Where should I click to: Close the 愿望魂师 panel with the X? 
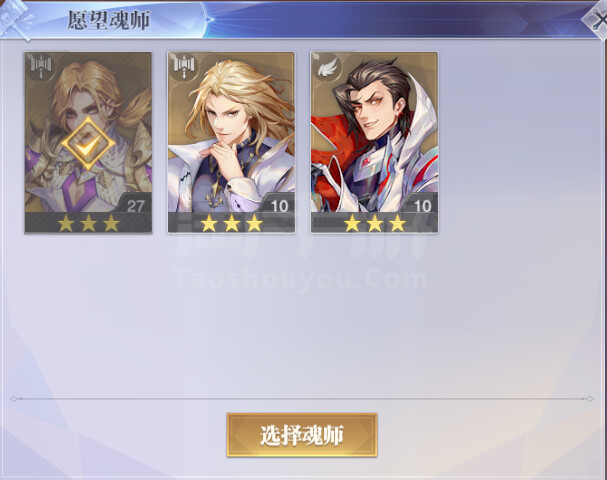598,19
